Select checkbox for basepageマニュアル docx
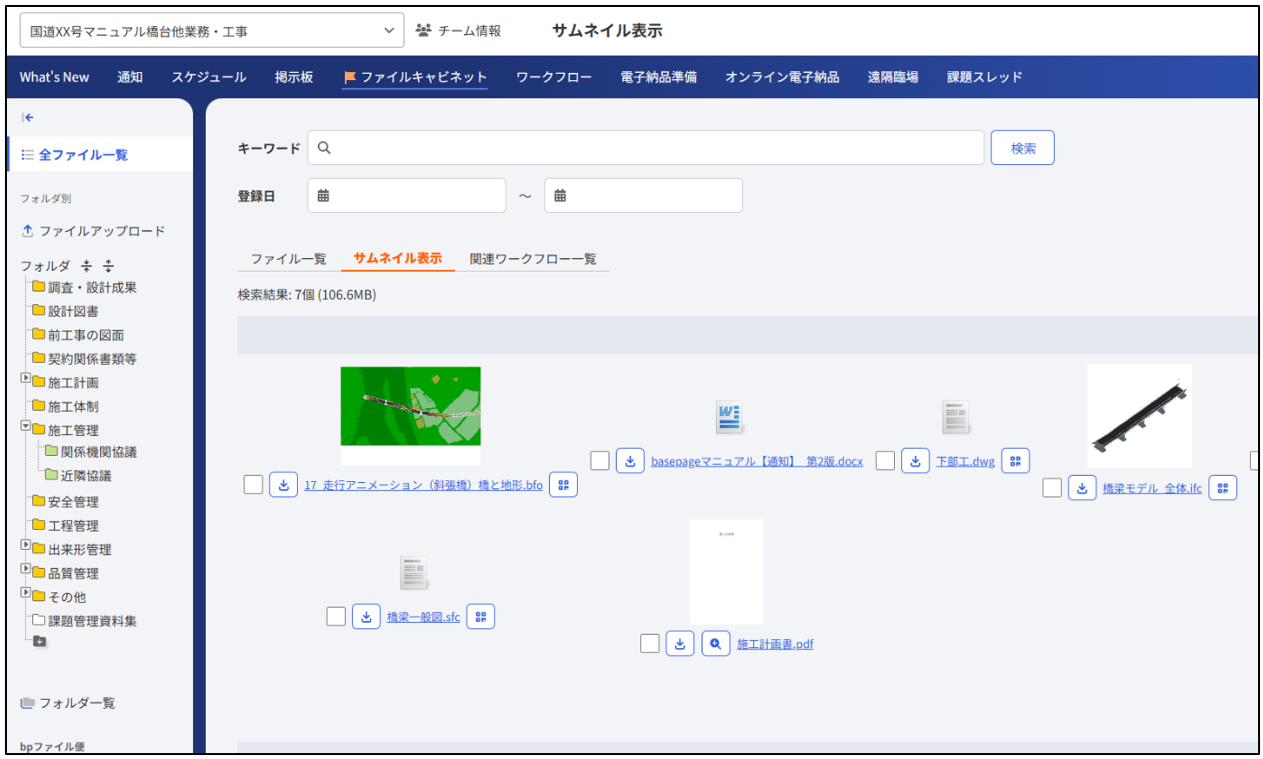 tap(600, 461)
